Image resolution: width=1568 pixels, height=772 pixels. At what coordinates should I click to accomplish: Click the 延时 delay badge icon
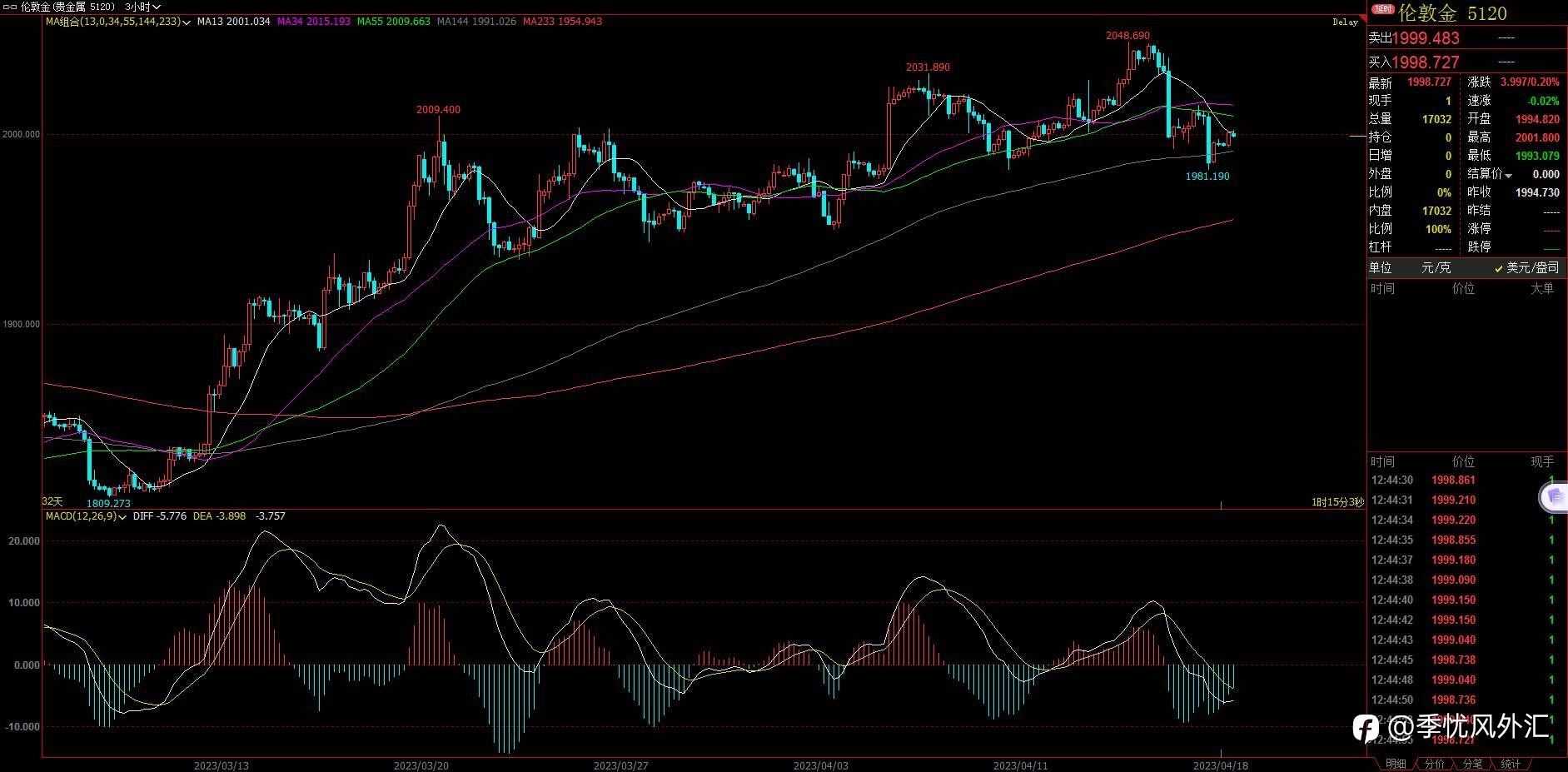point(1383,9)
